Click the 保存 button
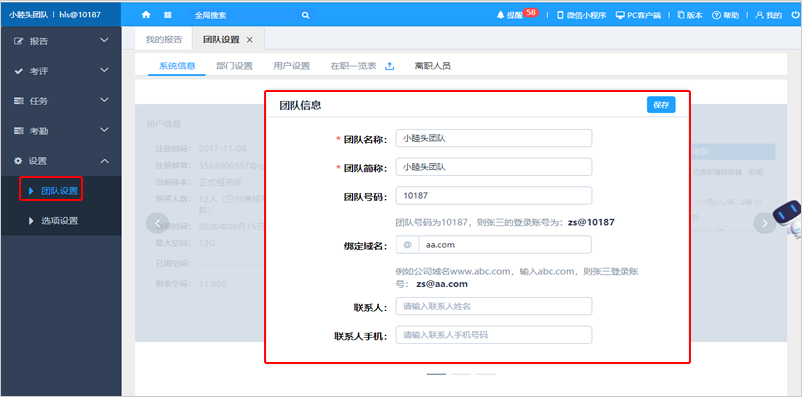The image size is (802, 397). [x=661, y=104]
